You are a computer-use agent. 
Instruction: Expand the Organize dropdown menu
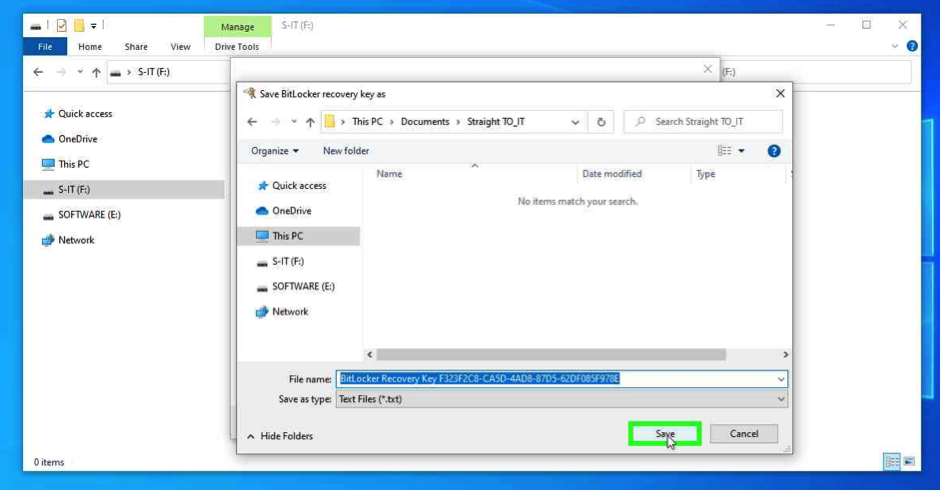274,151
